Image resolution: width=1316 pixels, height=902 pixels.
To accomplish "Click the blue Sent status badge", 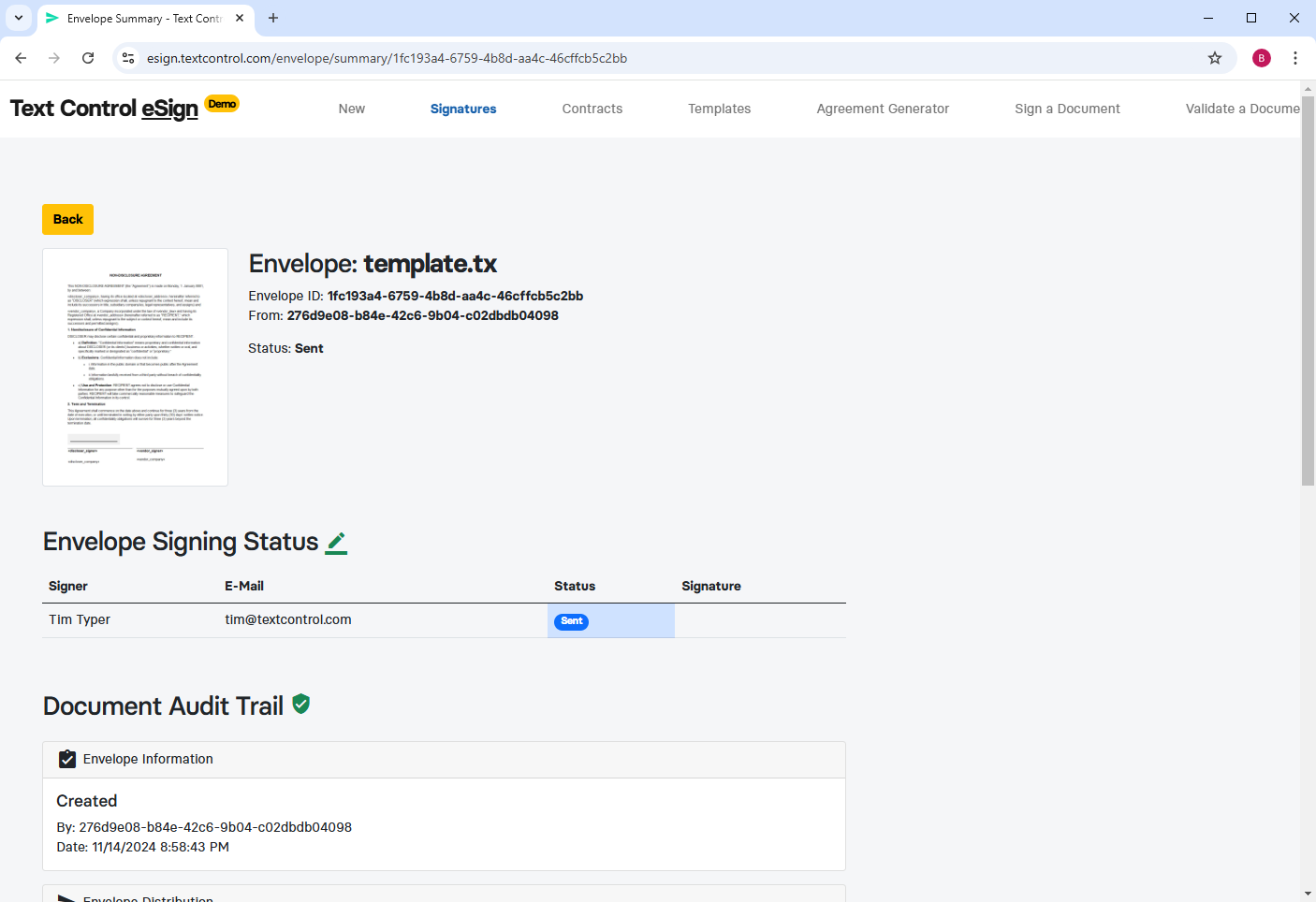I will [x=571, y=621].
